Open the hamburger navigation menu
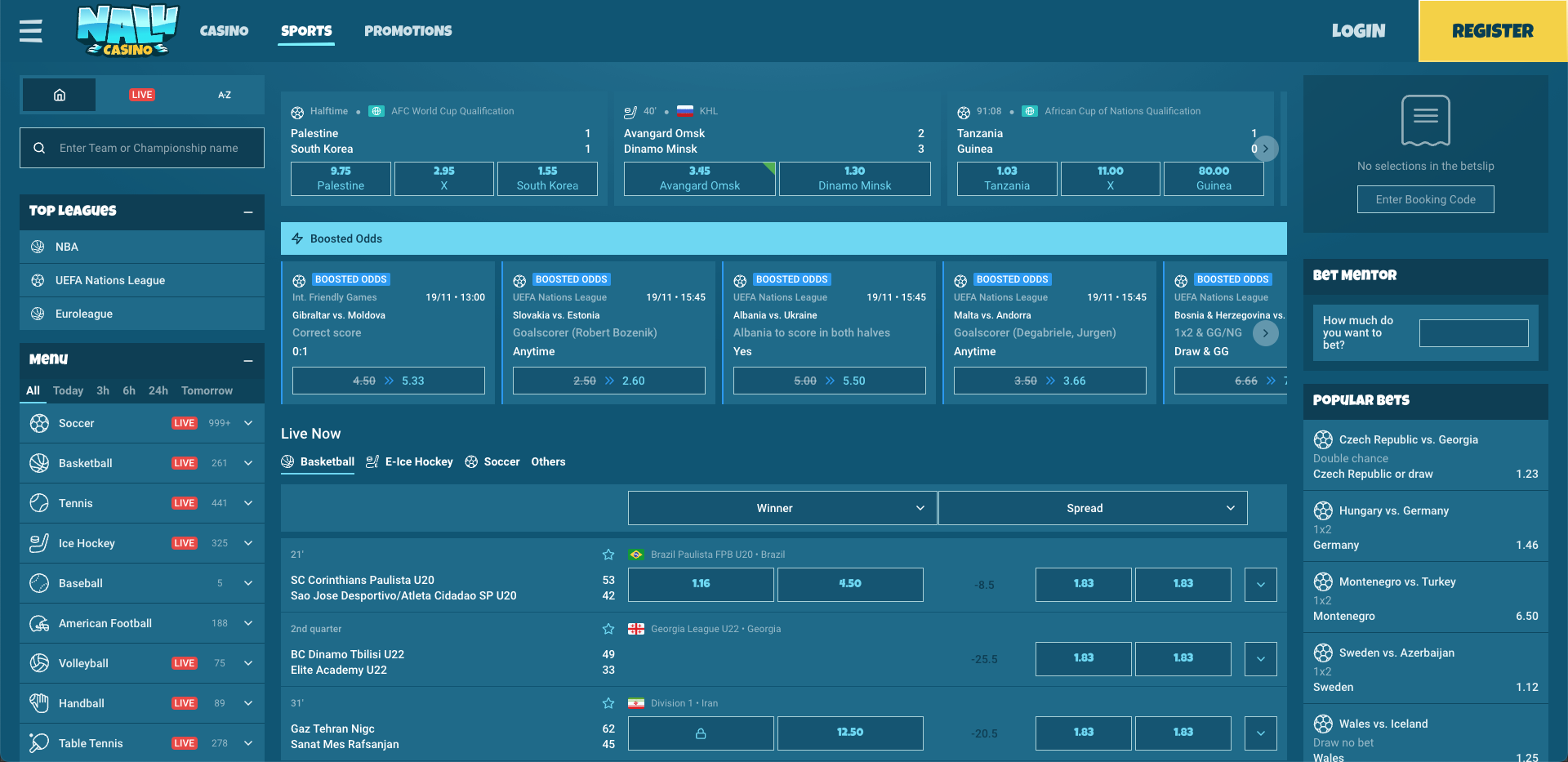This screenshot has height=762, width=1568. coord(30,30)
